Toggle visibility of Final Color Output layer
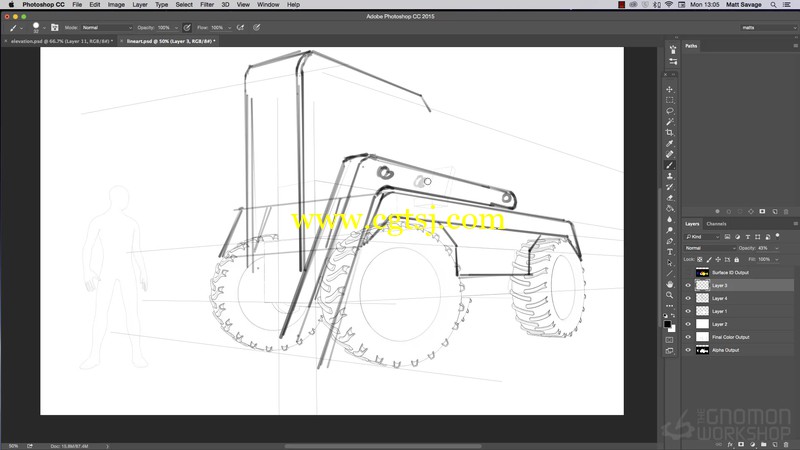 (688, 337)
